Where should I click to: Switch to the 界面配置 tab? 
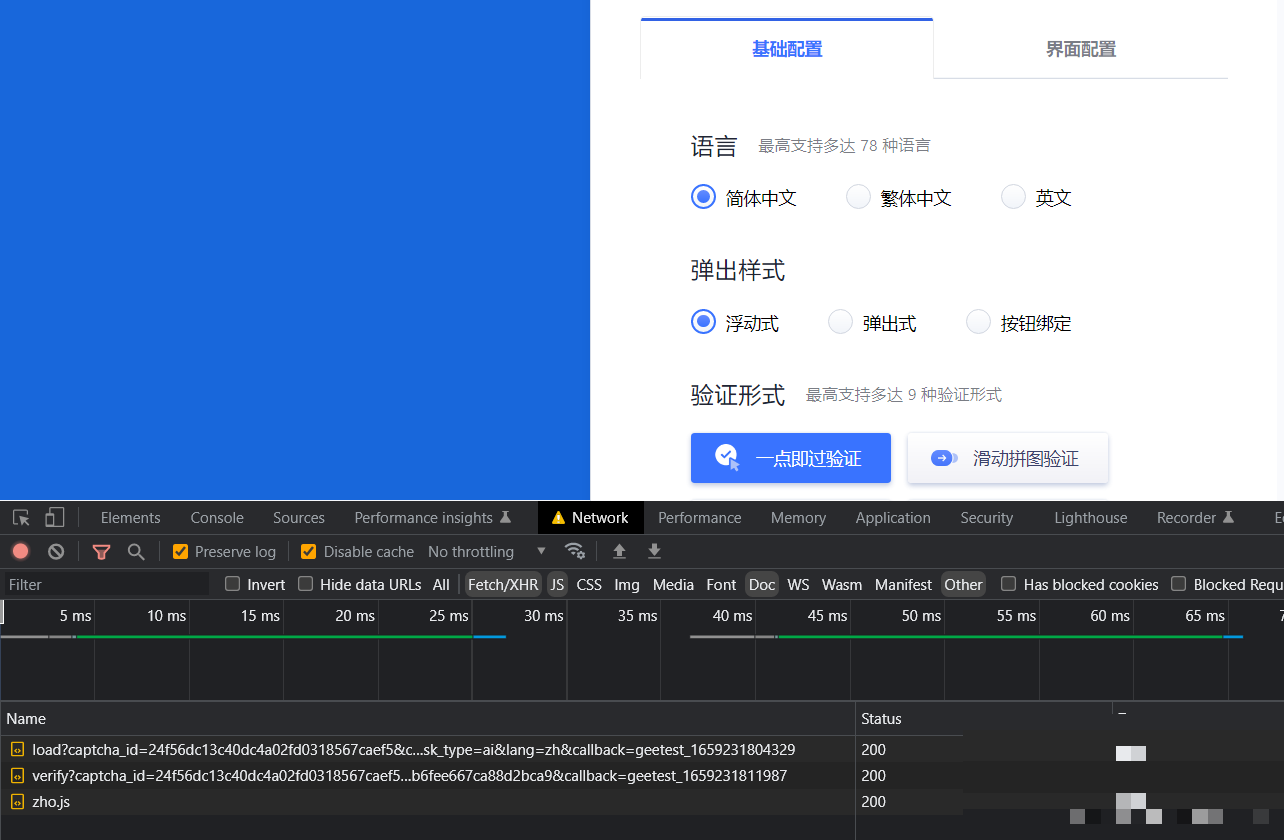[x=1080, y=48]
